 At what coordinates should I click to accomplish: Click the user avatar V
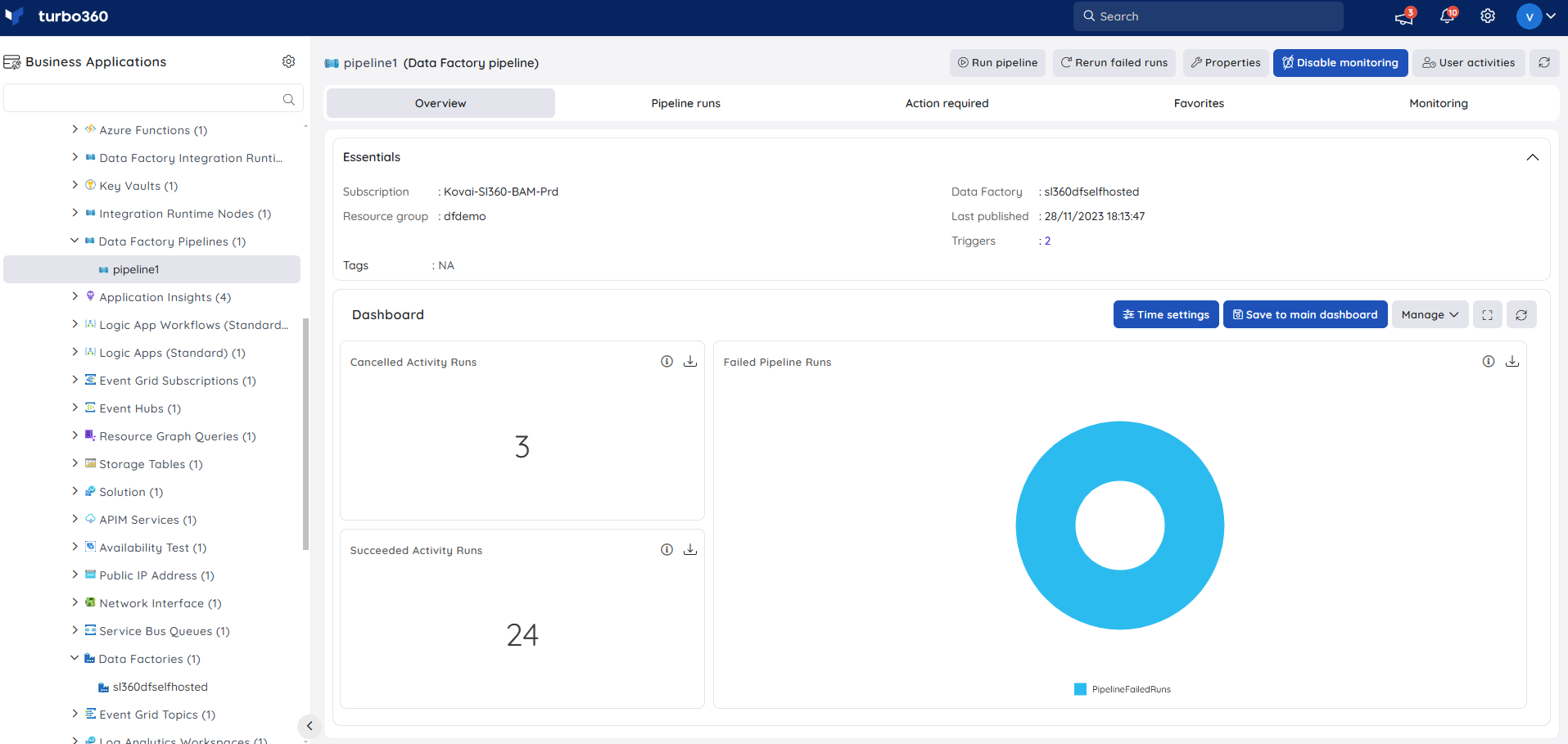pos(1529,16)
